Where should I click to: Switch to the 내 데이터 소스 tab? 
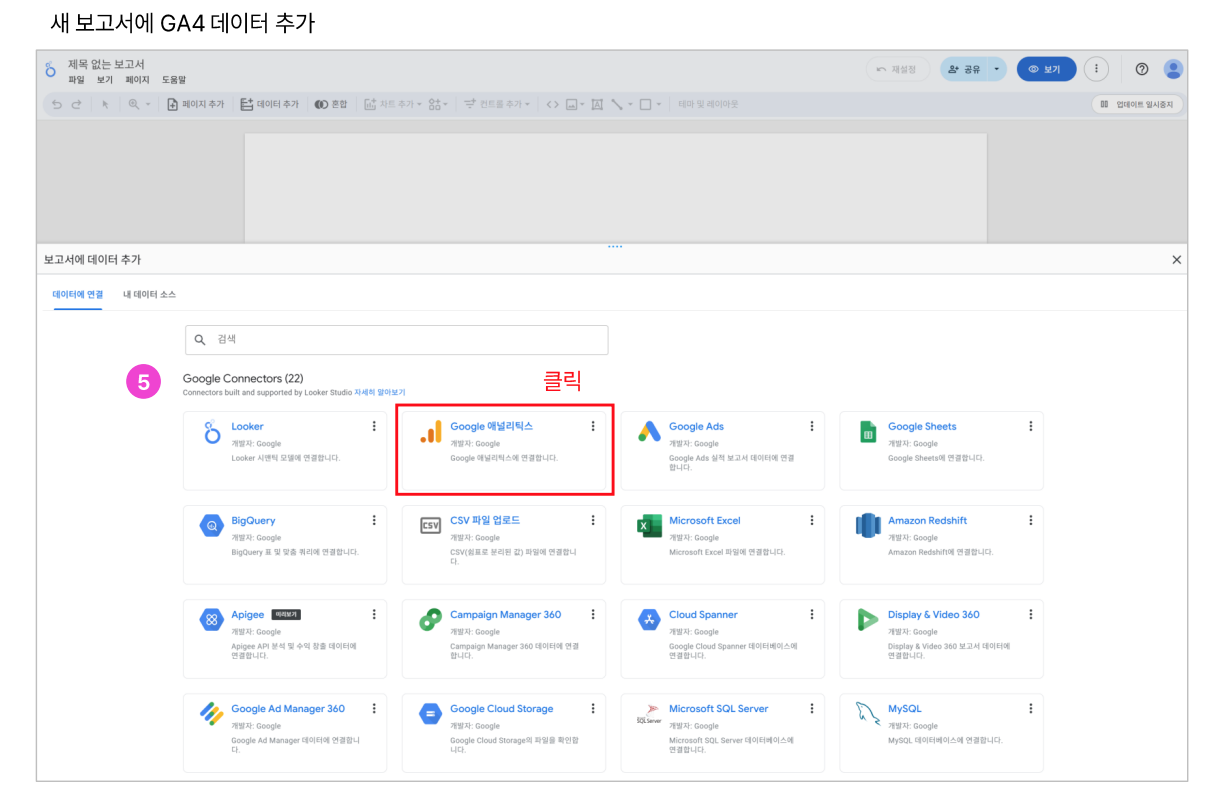pyautogui.click(x=150, y=294)
